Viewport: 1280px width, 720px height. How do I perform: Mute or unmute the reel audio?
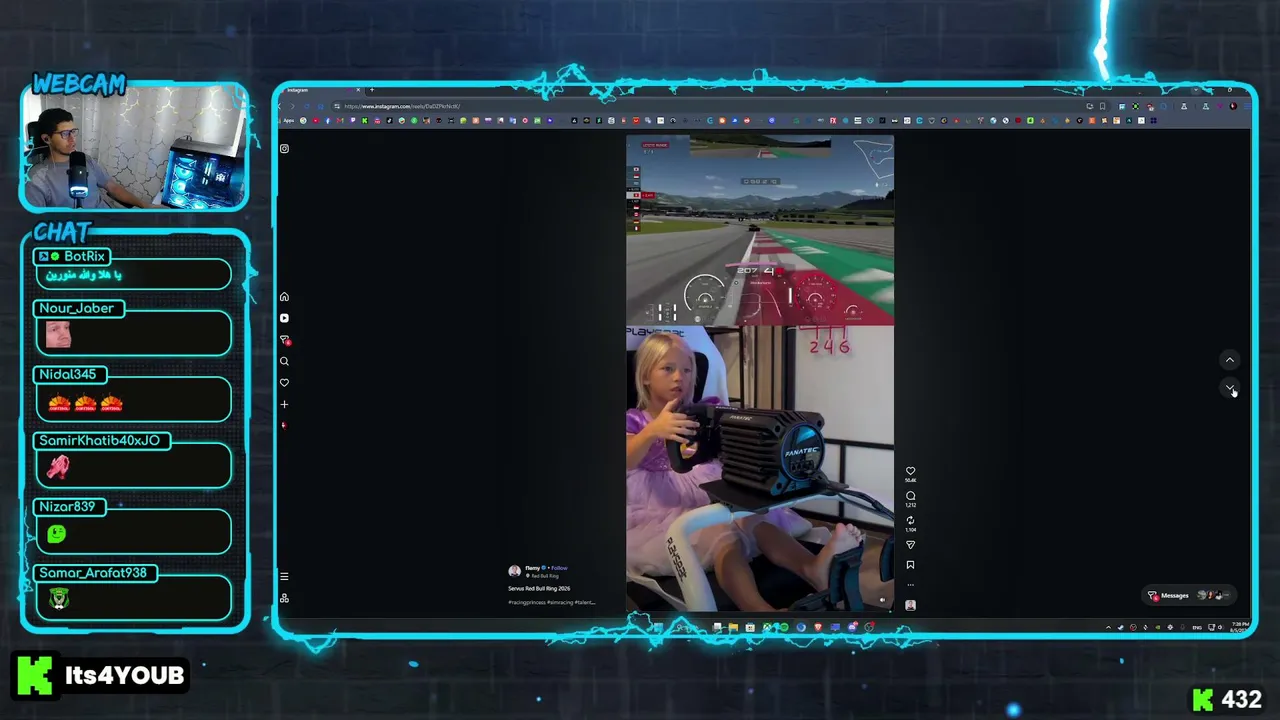pyautogui.click(x=882, y=600)
